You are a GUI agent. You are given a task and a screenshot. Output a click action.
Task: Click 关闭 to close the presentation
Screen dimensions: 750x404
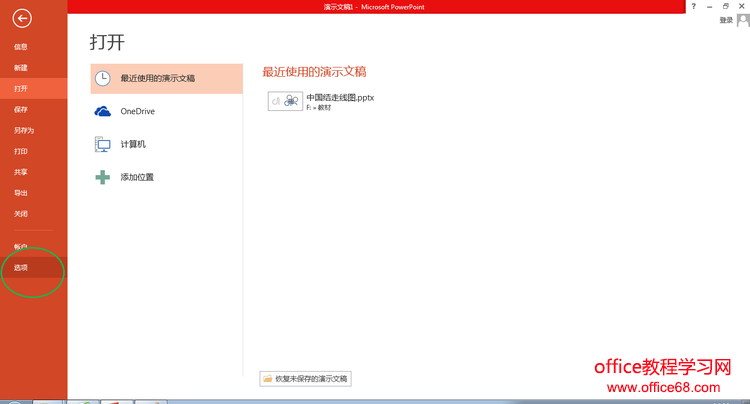(20, 214)
